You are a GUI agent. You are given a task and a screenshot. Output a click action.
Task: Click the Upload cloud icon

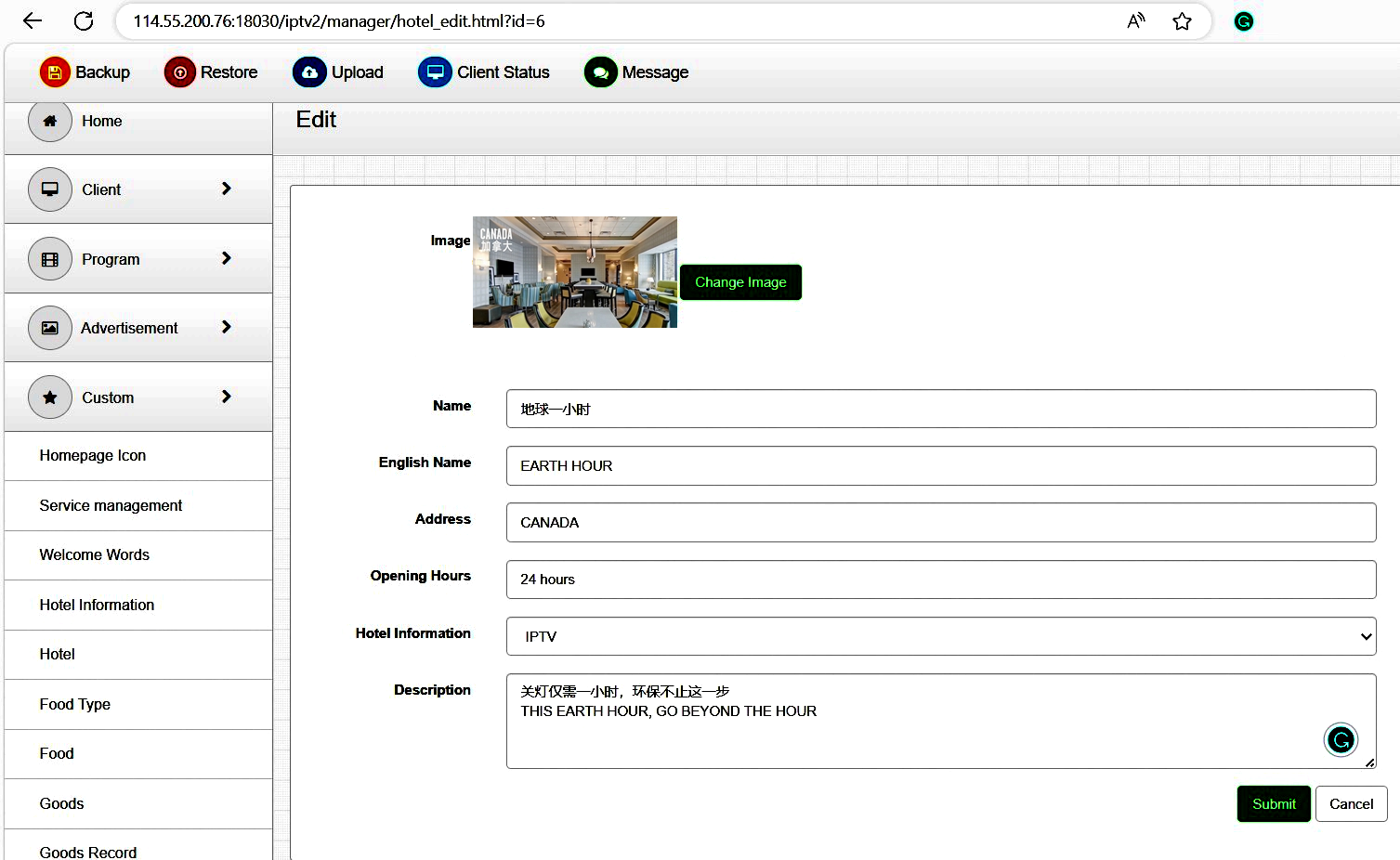click(x=309, y=72)
